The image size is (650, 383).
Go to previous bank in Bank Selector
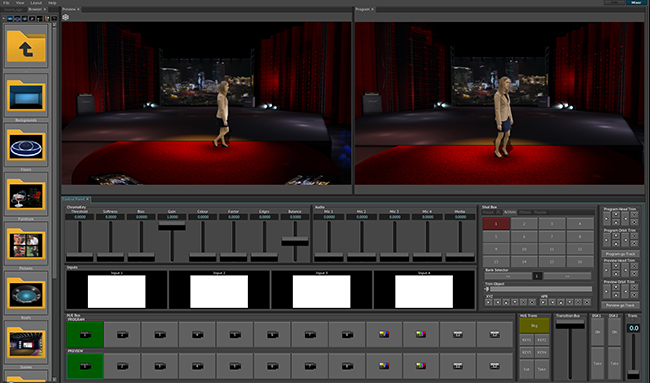[x=508, y=276]
